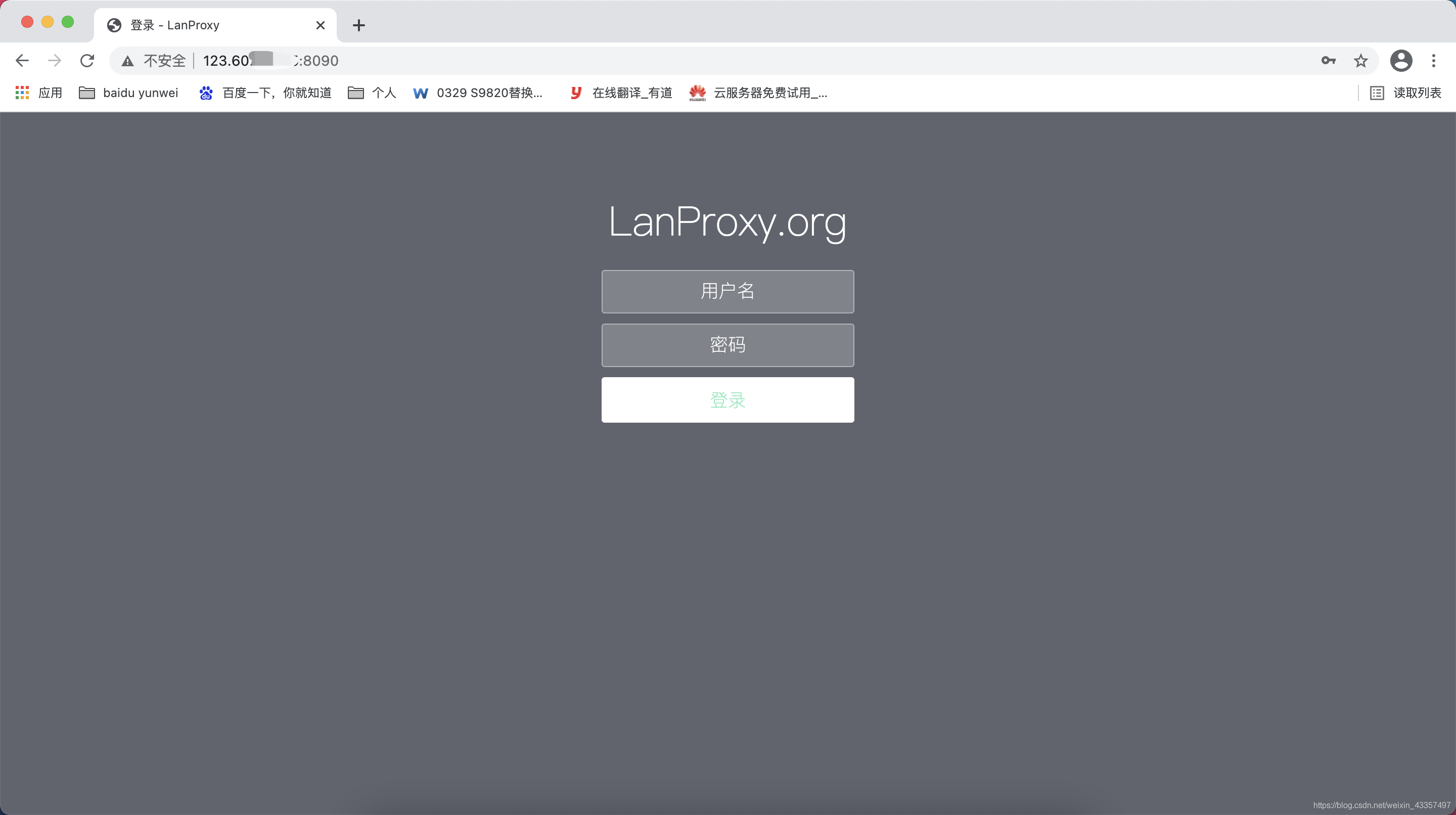The image size is (1456, 815).
Task: Reload the LanProxy login page
Action: 87,61
